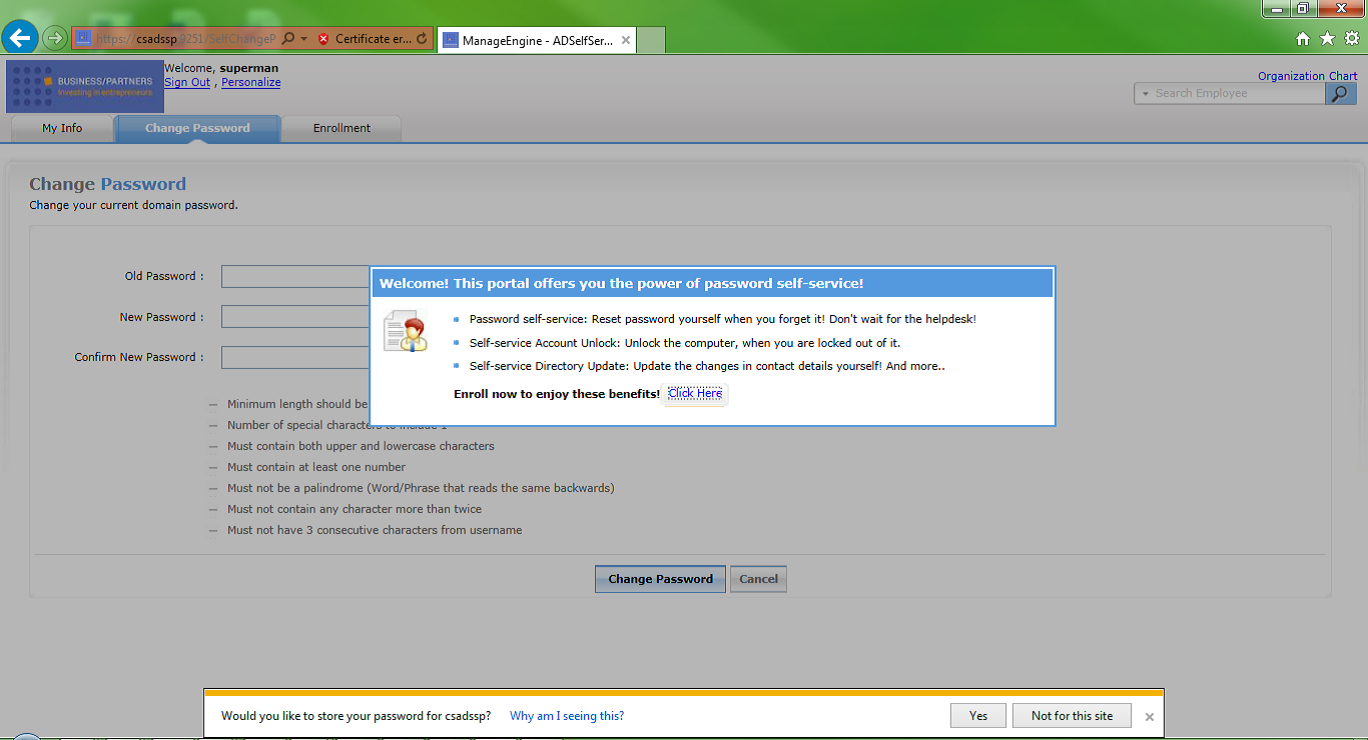Expand the address bar dropdown arrow
This screenshot has height=740, width=1368.
coord(304,39)
